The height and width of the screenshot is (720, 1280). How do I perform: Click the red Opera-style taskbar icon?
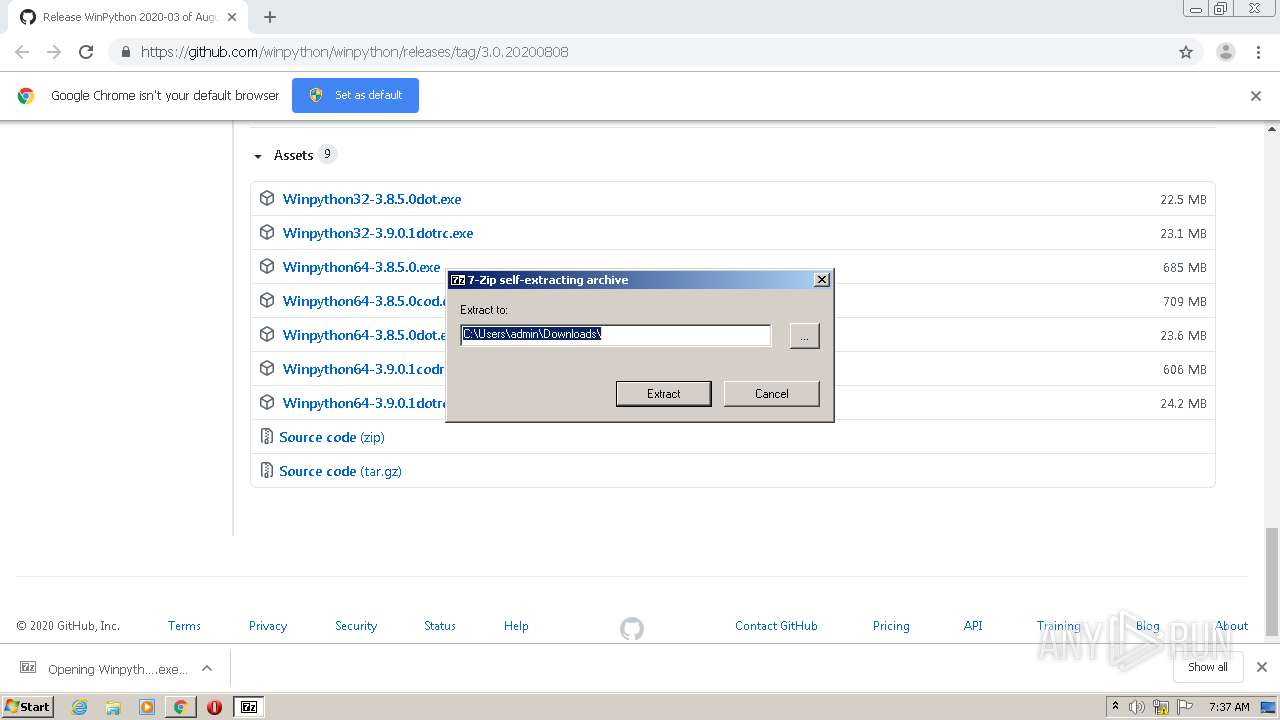pos(214,707)
